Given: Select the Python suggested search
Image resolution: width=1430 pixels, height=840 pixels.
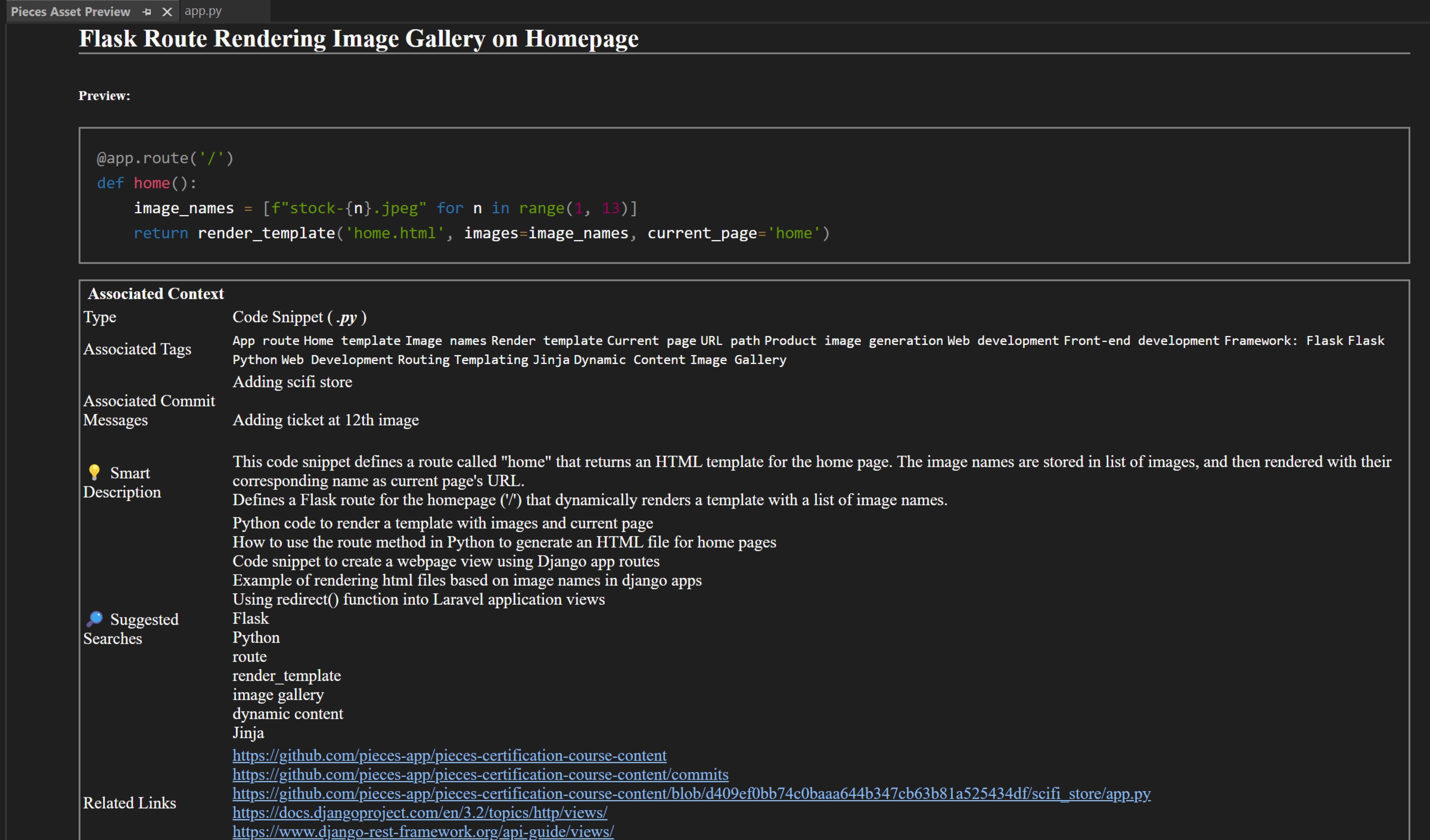Looking at the screenshot, I should click(x=255, y=637).
